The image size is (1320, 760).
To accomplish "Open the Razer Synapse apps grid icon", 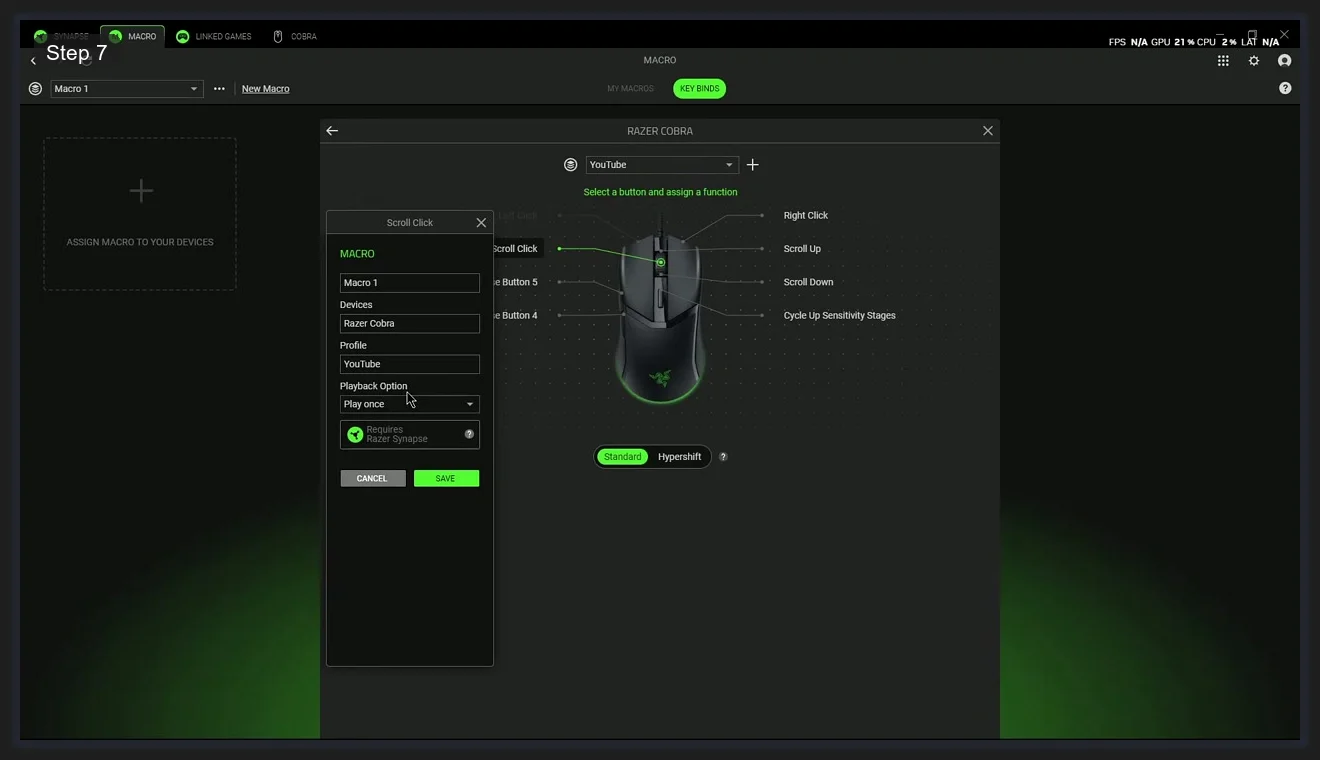I will tap(1222, 60).
